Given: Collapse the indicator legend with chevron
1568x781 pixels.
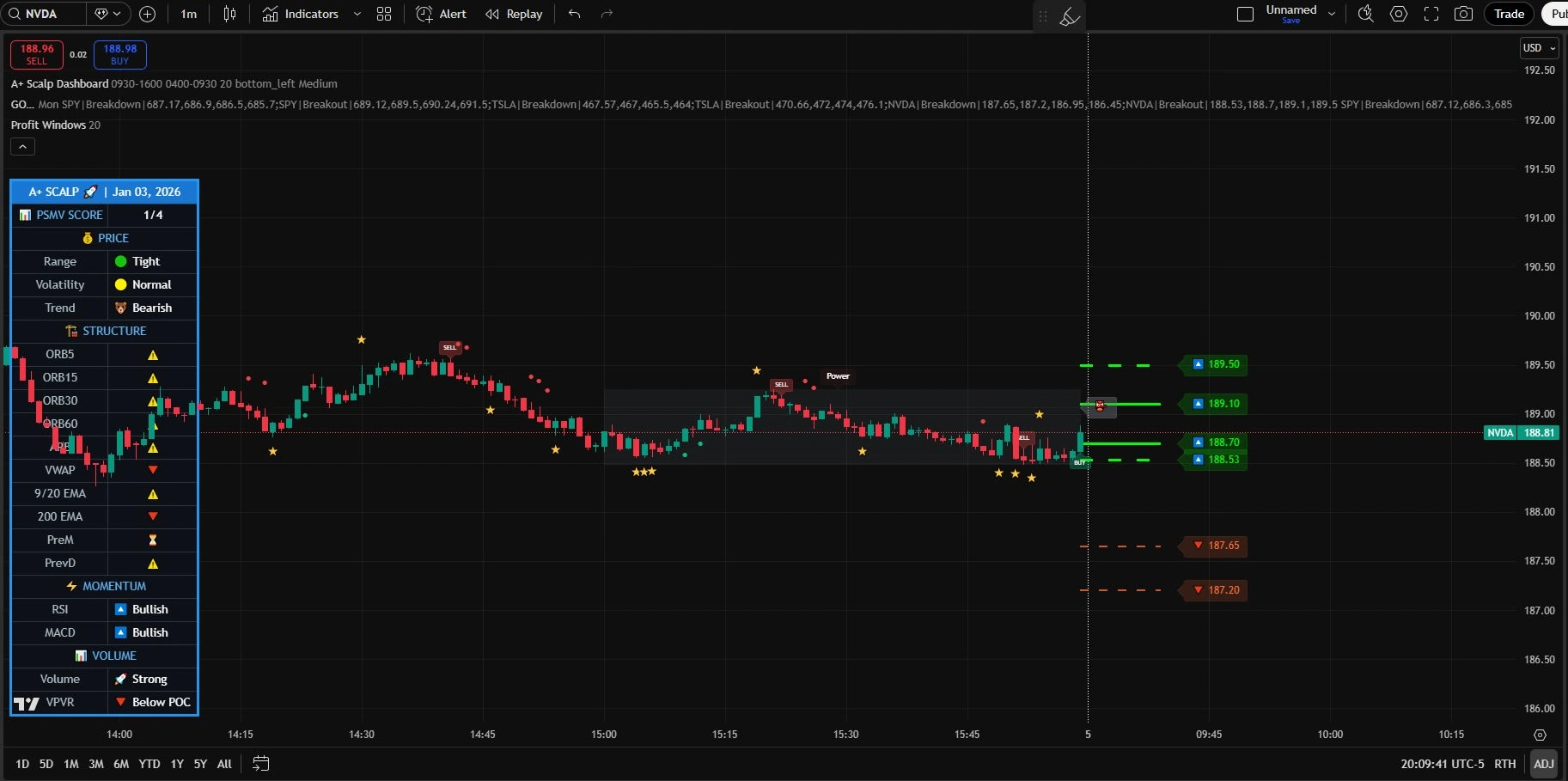Looking at the screenshot, I should (x=22, y=147).
